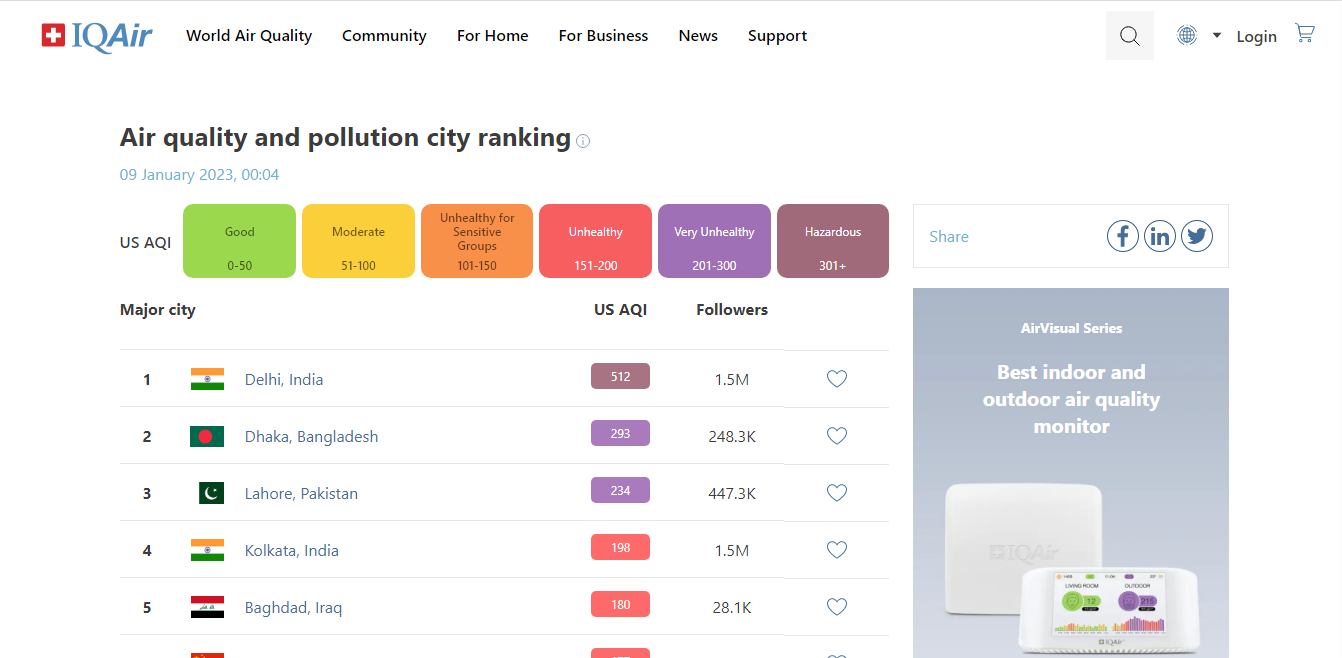Open For Business menu
This screenshot has width=1342, height=658.
pos(603,36)
